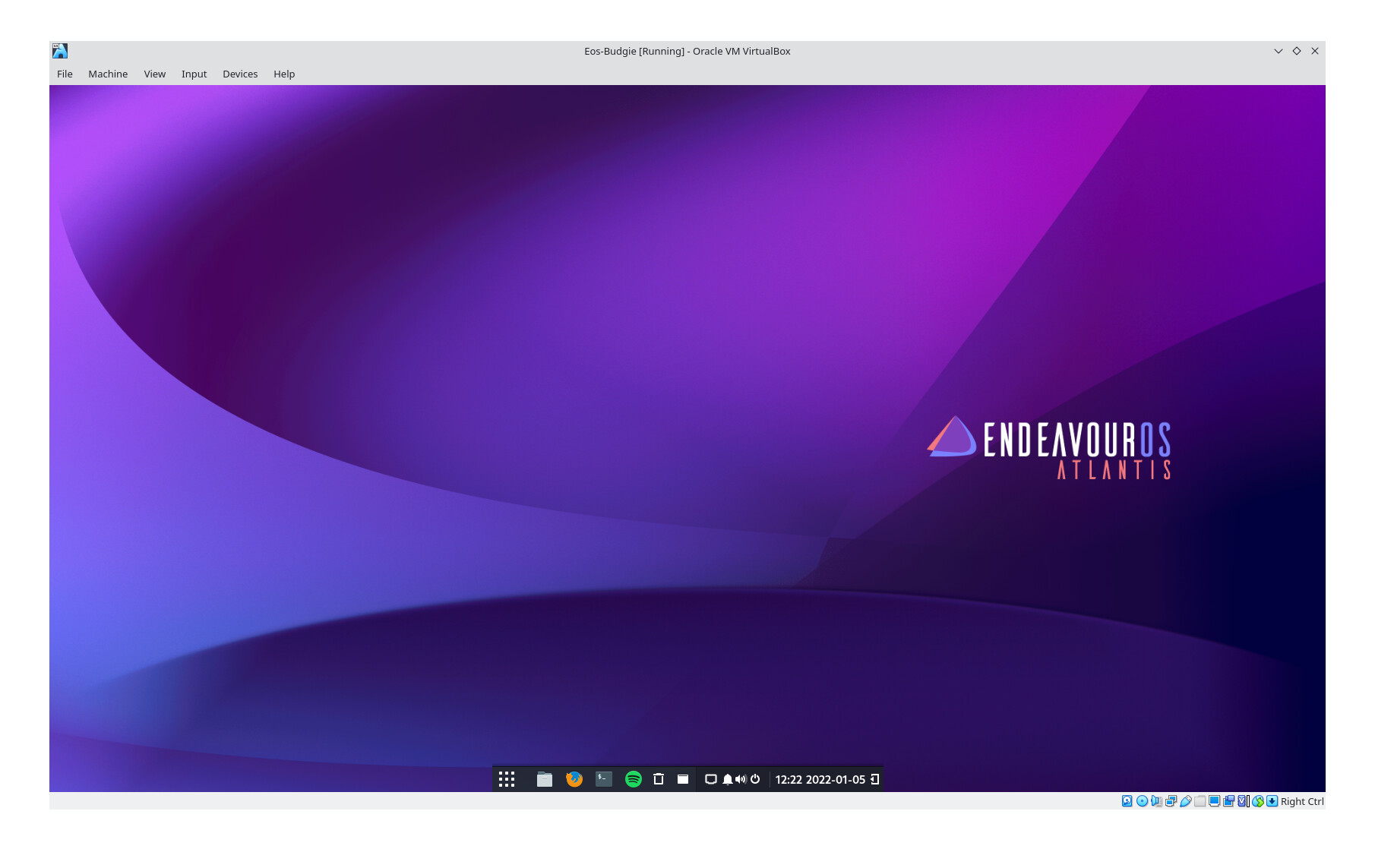Open Spotify from the panel

tap(634, 779)
